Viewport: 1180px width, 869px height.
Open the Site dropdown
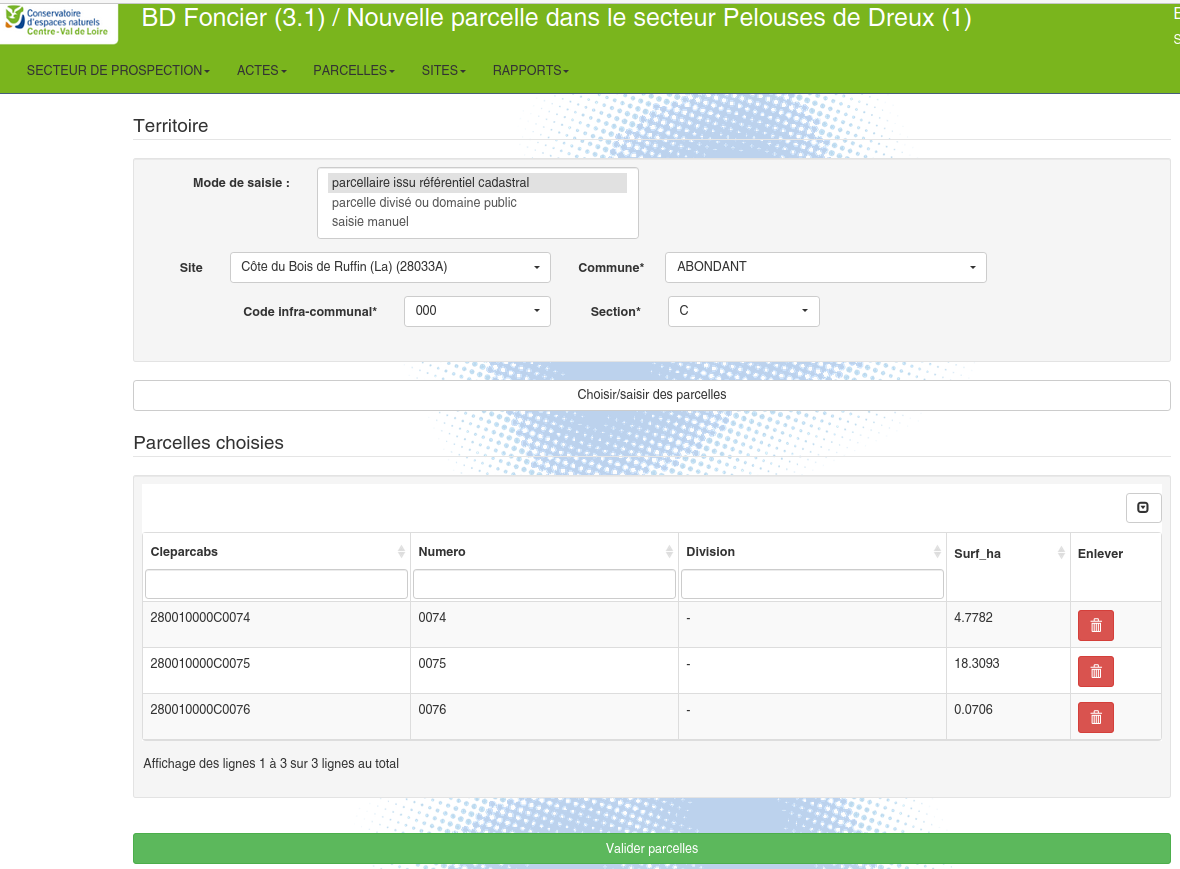pos(390,268)
